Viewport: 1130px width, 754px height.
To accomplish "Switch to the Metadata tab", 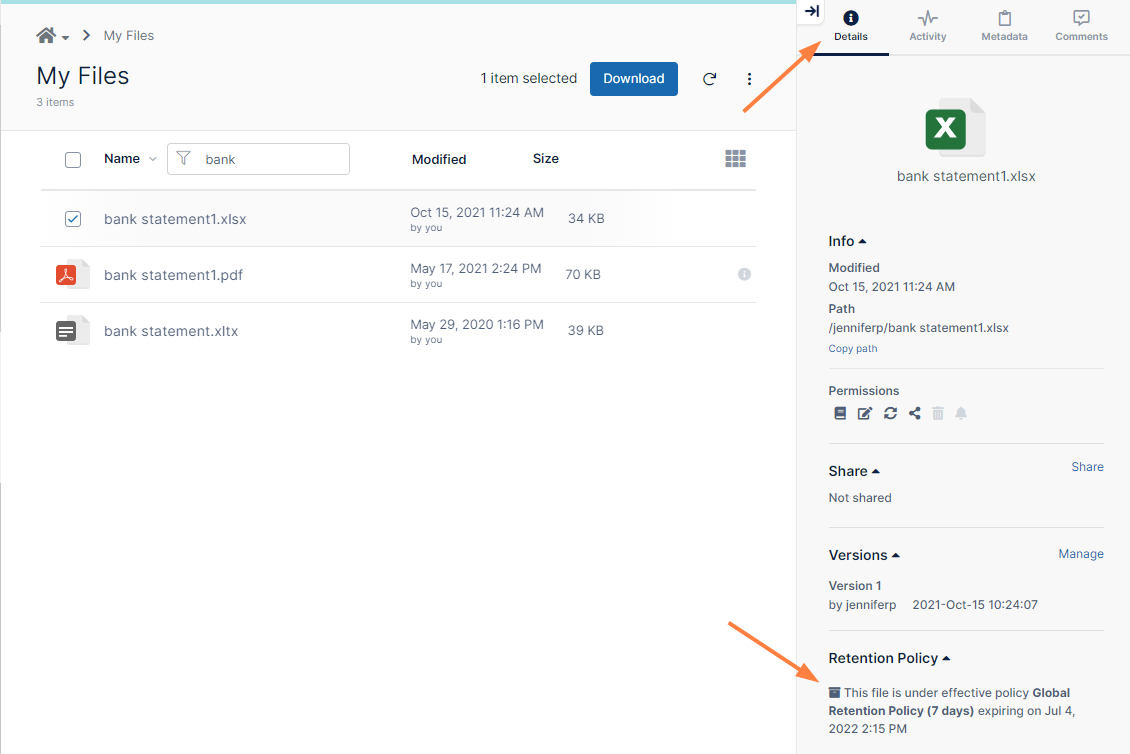I will coord(1004,27).
